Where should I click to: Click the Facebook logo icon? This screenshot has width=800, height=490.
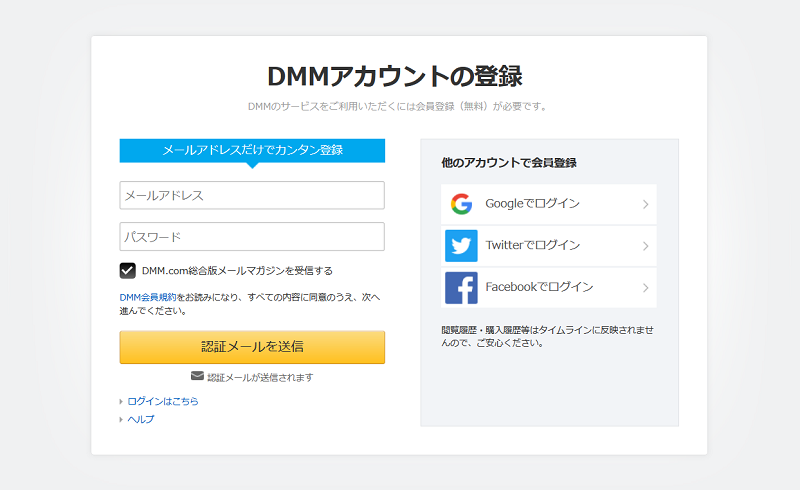(x=461, y=287)
